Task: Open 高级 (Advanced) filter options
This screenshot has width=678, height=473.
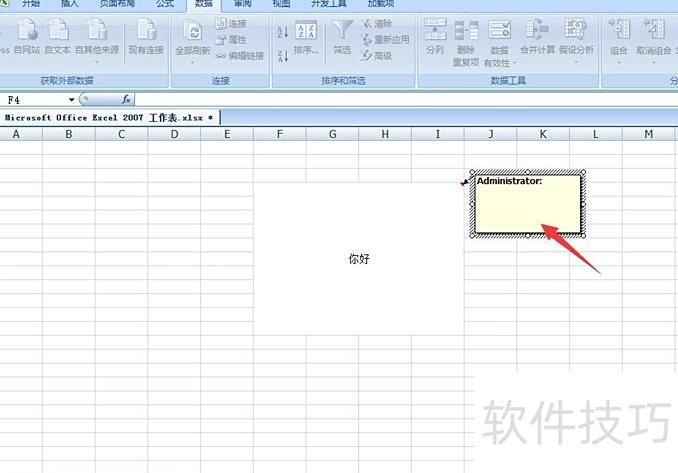Action: (x=377, y=56)
